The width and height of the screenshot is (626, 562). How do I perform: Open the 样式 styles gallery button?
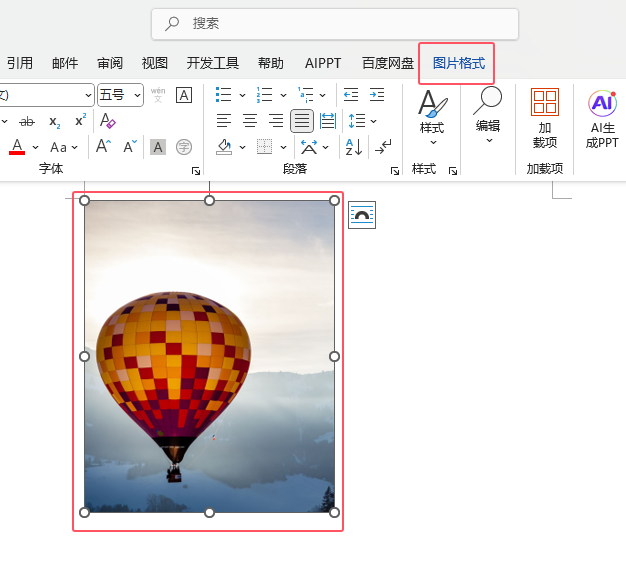pyautogui.click(x=432, y=117)
